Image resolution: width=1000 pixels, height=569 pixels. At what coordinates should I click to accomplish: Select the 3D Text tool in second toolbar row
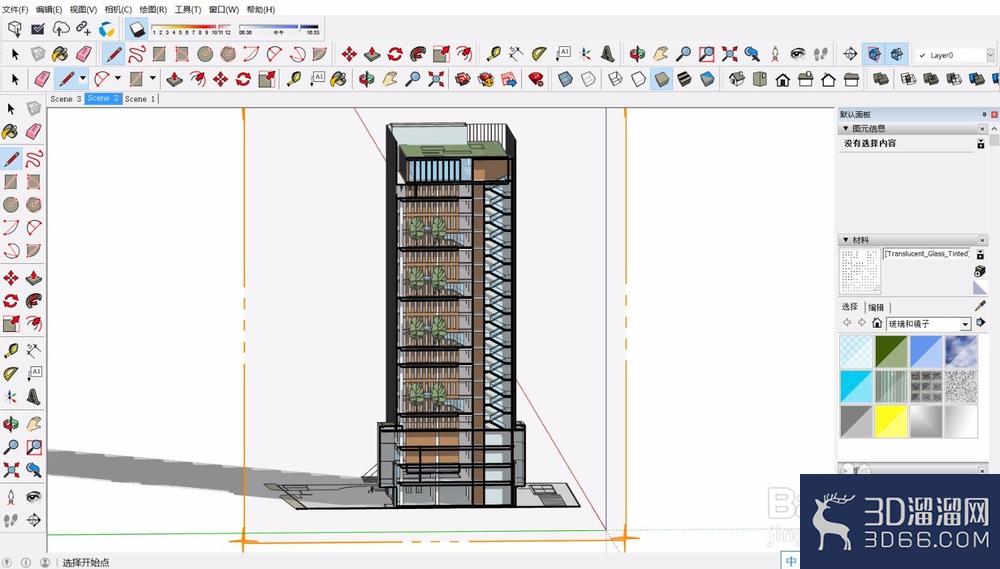tap(608, 54)
